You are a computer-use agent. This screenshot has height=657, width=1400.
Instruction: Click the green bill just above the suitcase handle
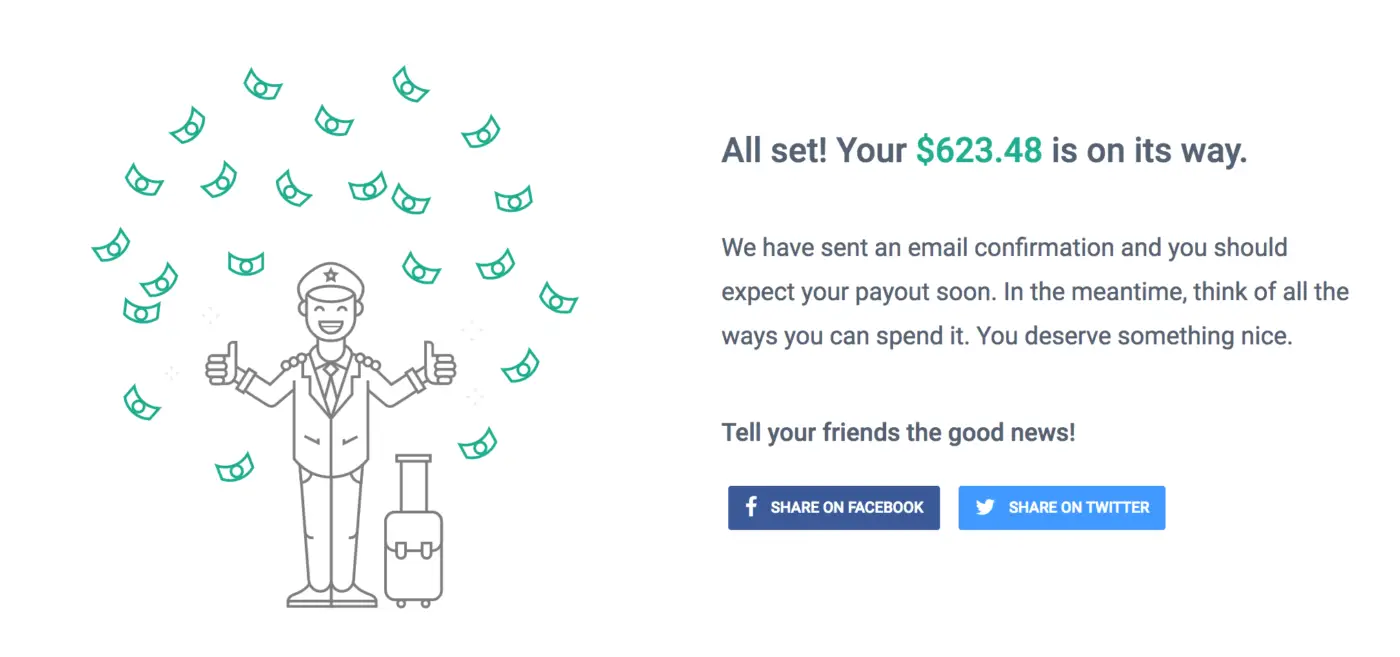click(x=478, y=443)
